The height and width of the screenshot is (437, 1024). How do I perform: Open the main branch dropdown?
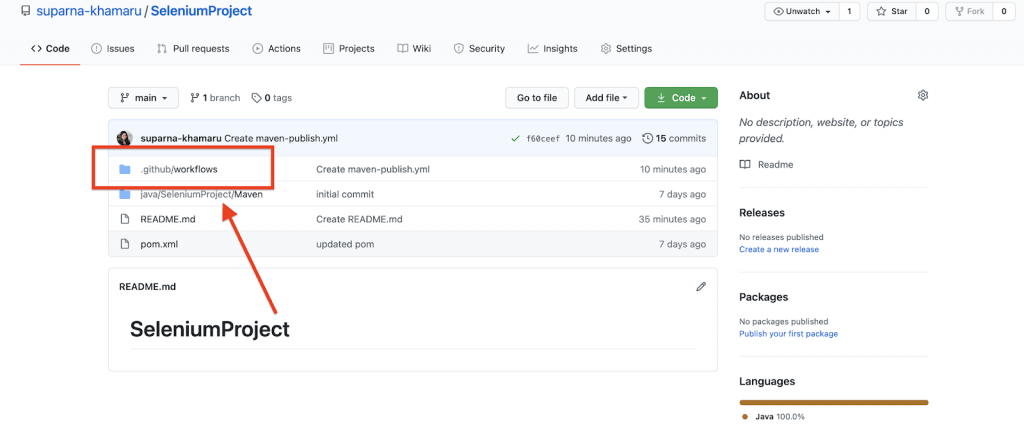coord(143,98)
